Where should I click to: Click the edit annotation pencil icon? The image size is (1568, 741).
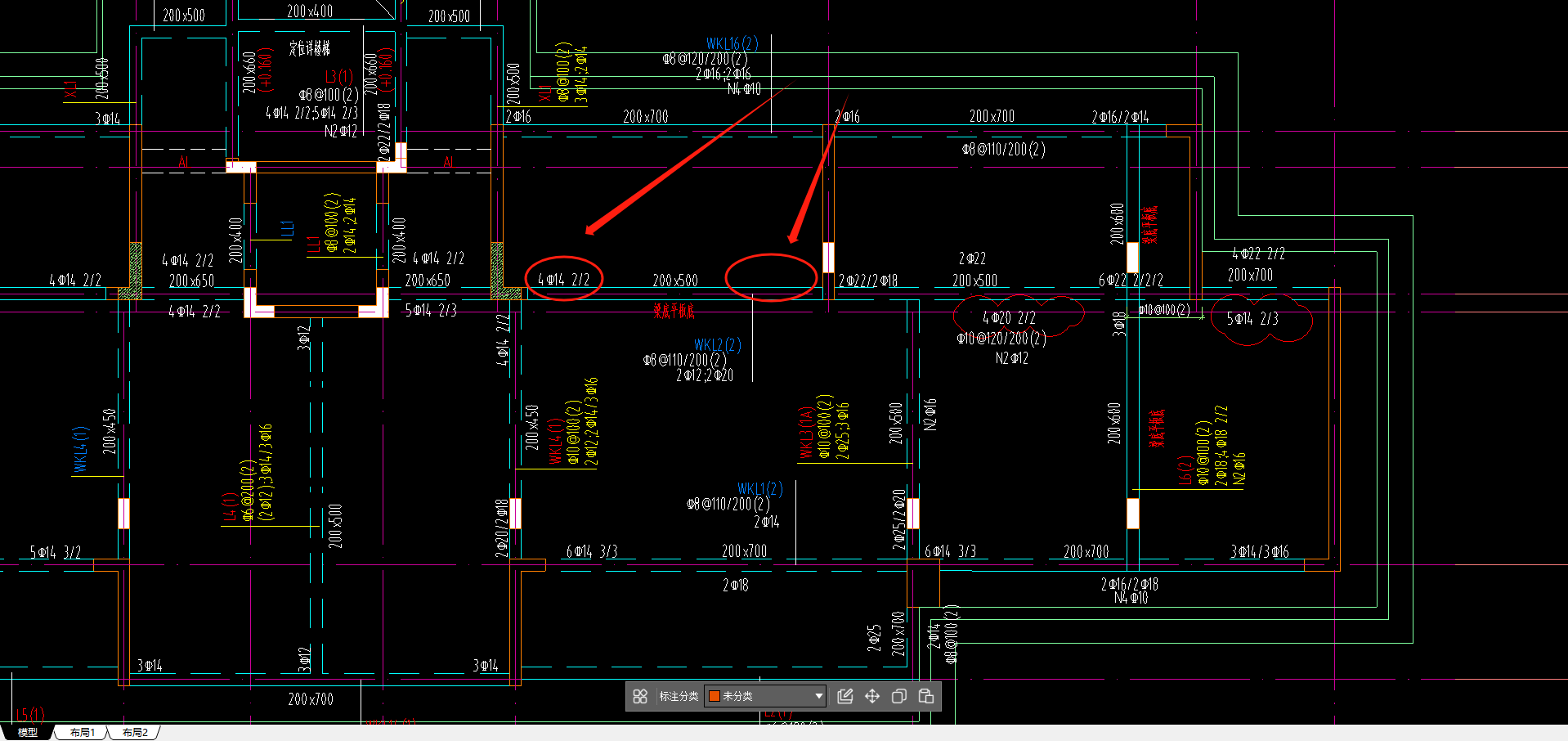coord(845,696)
